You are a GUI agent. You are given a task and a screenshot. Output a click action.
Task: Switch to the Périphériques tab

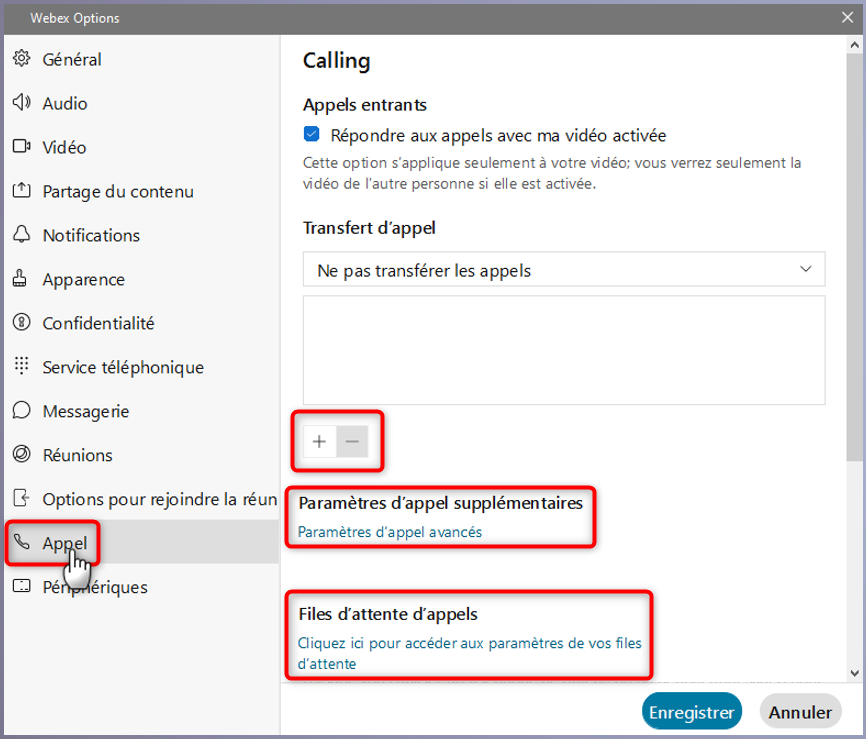94,587
